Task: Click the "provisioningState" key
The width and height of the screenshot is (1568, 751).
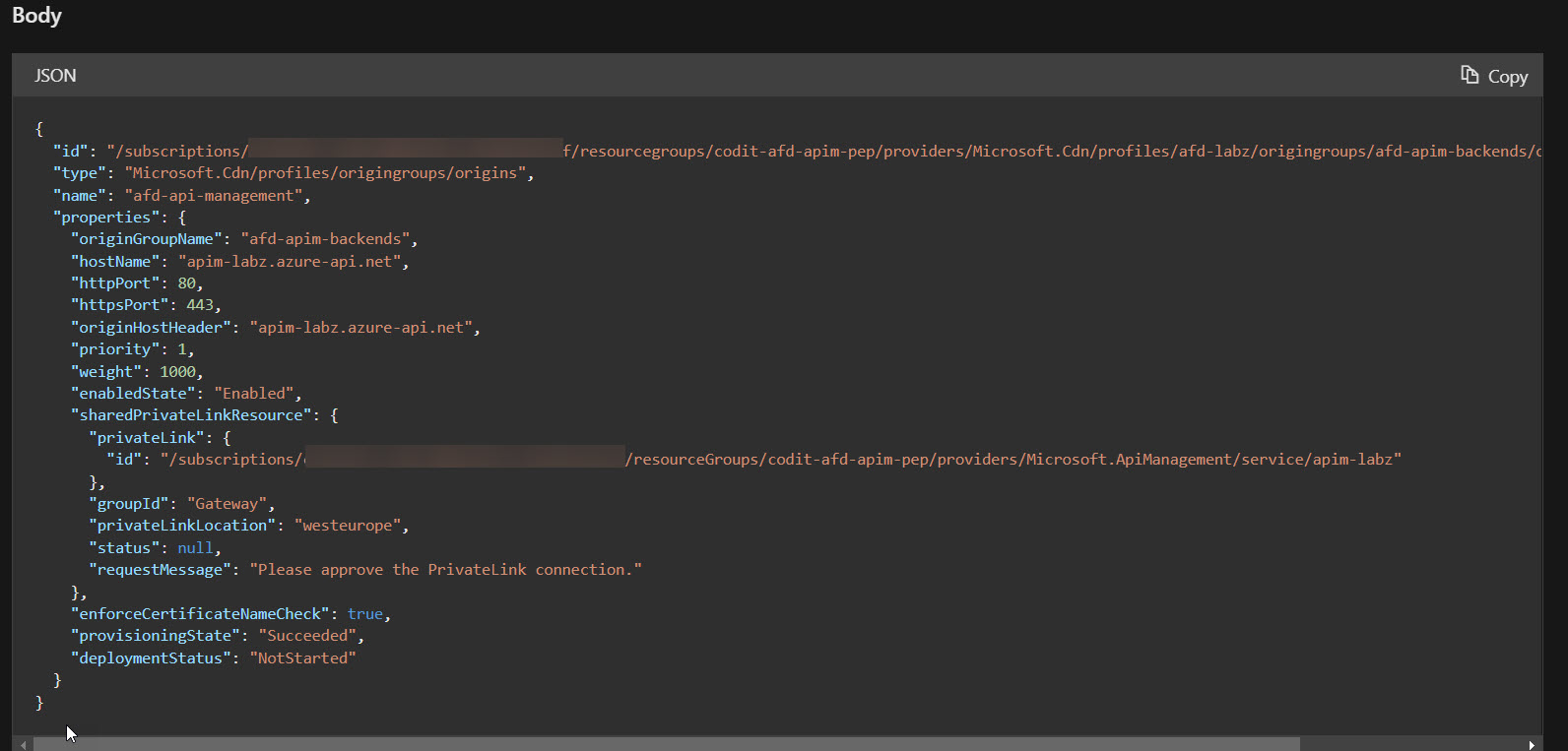Action: [x=156, y=636]
